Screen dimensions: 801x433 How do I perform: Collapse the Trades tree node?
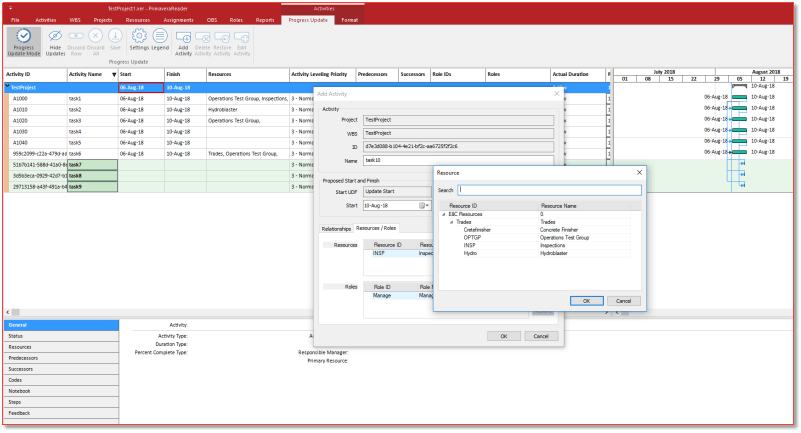click(452, 222)
